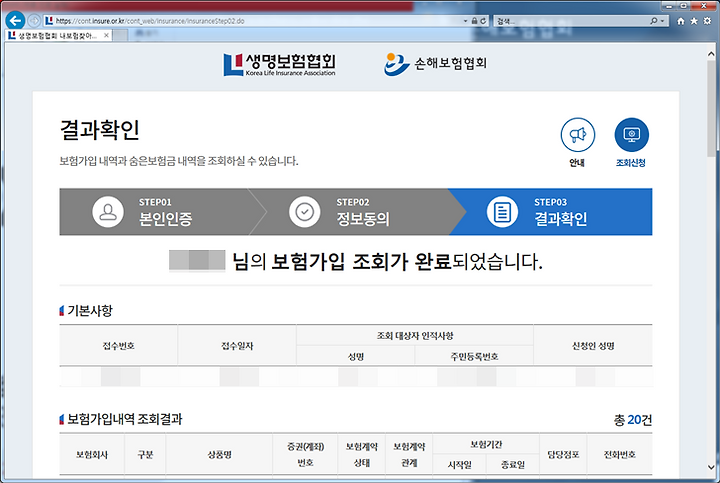
Task: Click the 담당점포 column header
Action: [563, 455]
